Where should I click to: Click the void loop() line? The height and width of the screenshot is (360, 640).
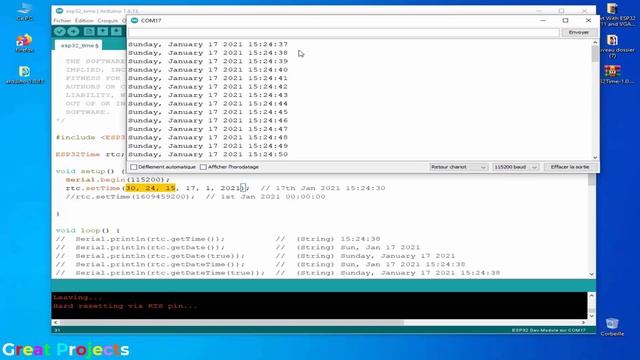click(x=88, y=231)
